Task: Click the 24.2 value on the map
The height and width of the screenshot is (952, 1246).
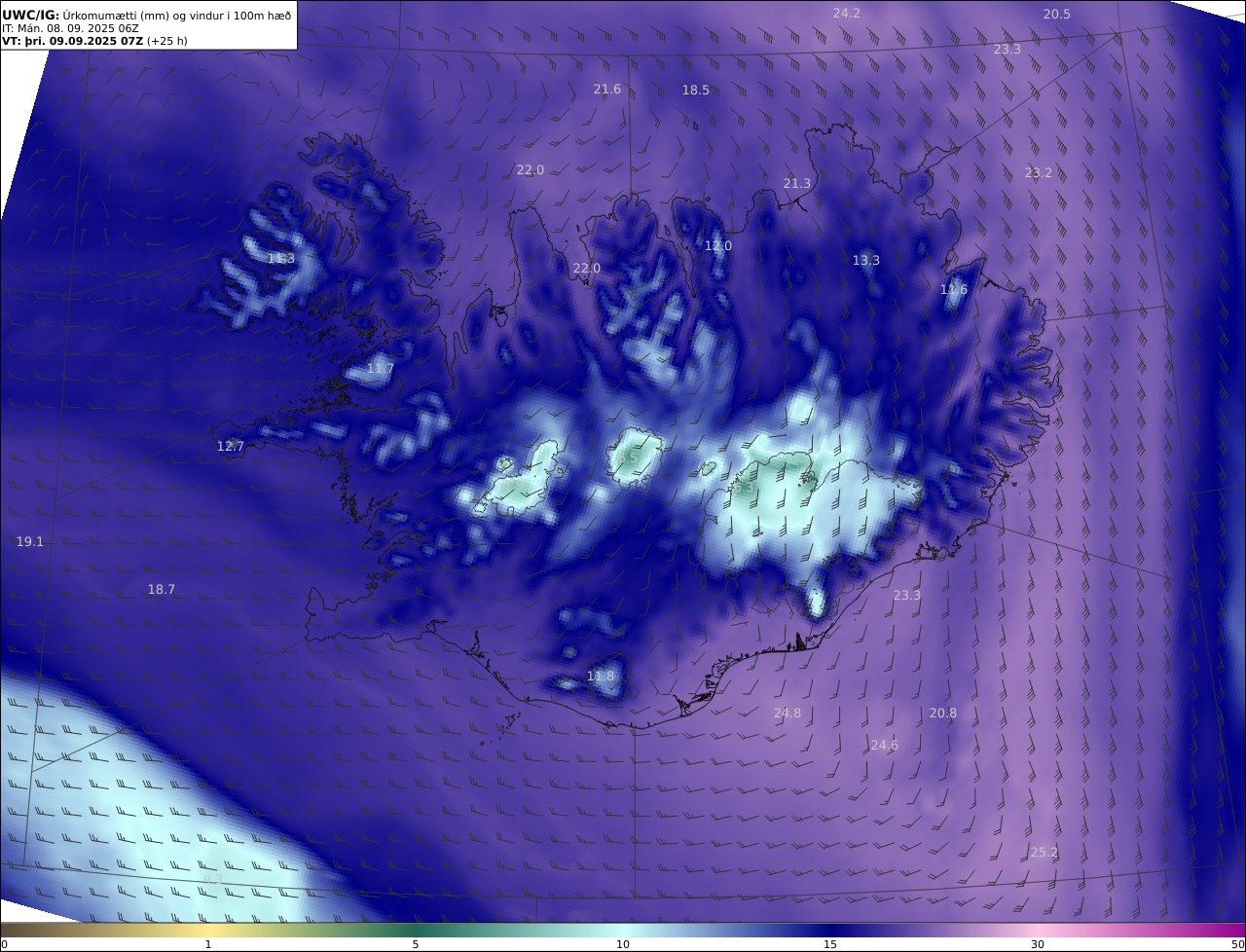Action: pyautogui.click(x=847, y=13)
